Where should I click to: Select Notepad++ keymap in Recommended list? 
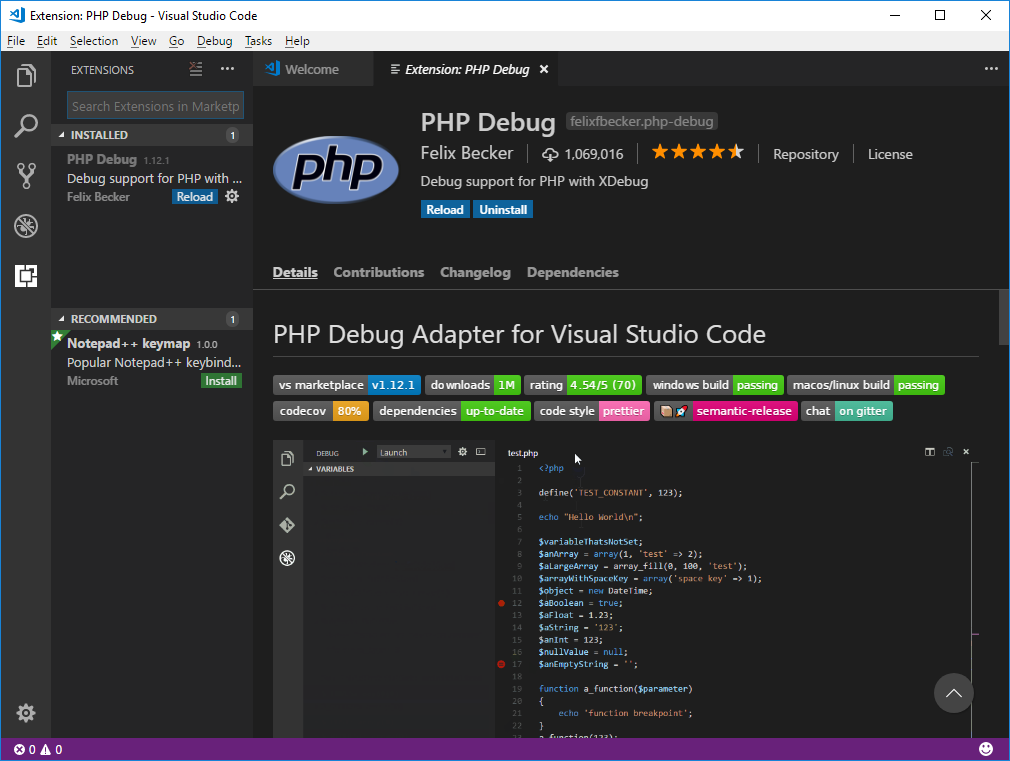(152, 362)
